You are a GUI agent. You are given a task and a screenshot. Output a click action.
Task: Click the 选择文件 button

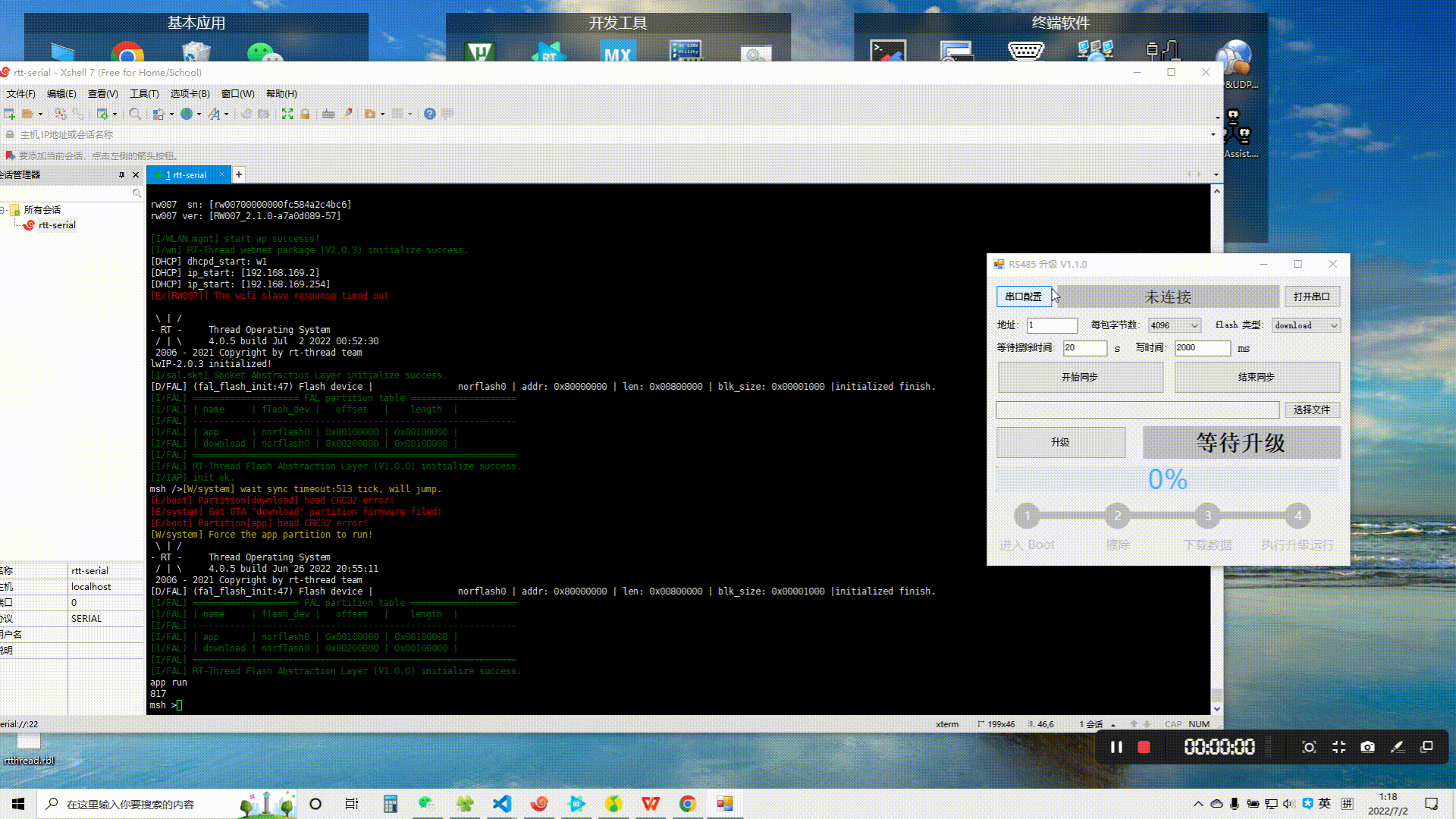point(1311,409)
